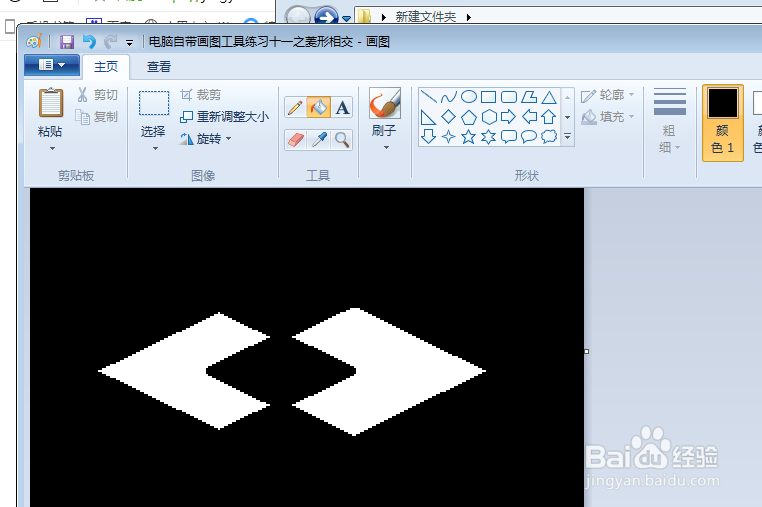Choose the Curve shape
The width and height of the screenshot is (762, 507).
[449, 97]
